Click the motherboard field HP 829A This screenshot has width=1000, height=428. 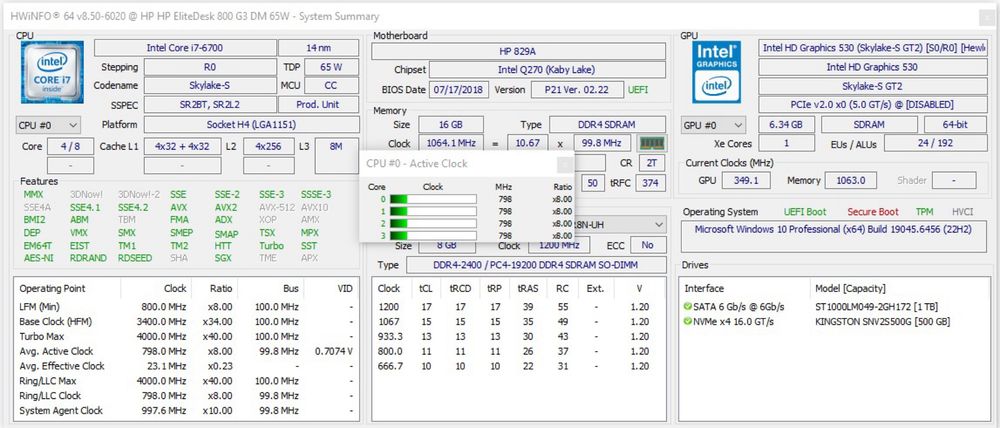point(518,51)
